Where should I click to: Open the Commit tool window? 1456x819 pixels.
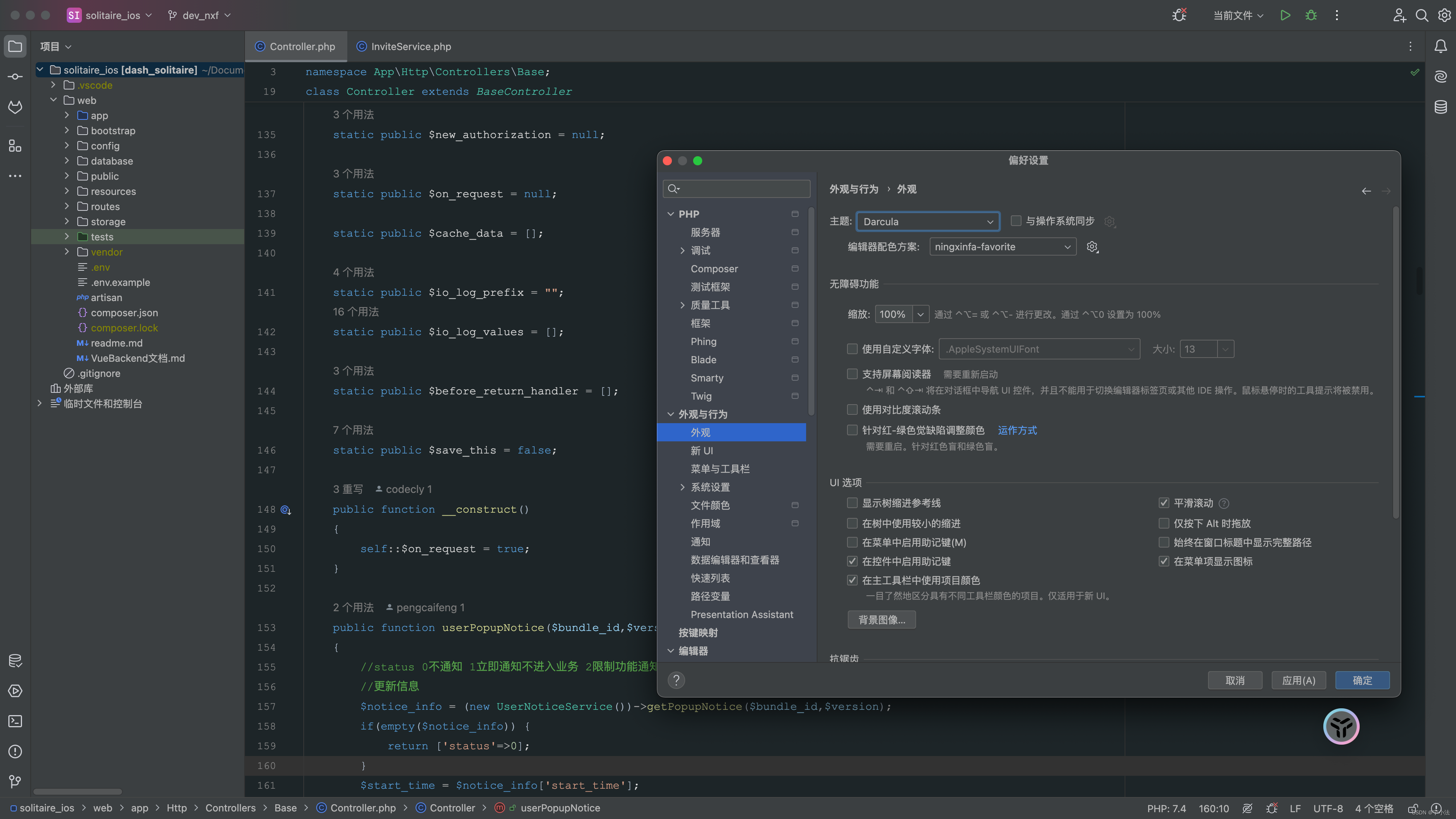15,76
